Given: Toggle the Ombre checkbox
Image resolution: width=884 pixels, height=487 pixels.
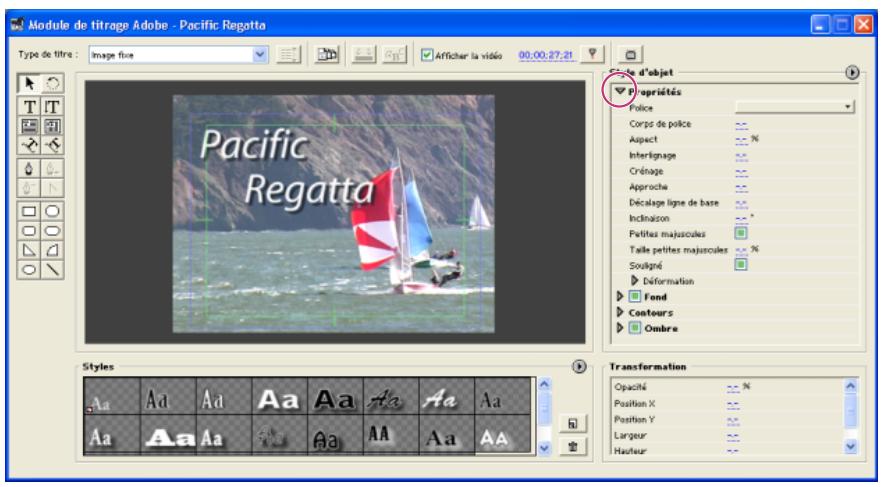Looking at the screenshot, I should tap(635, 327).
